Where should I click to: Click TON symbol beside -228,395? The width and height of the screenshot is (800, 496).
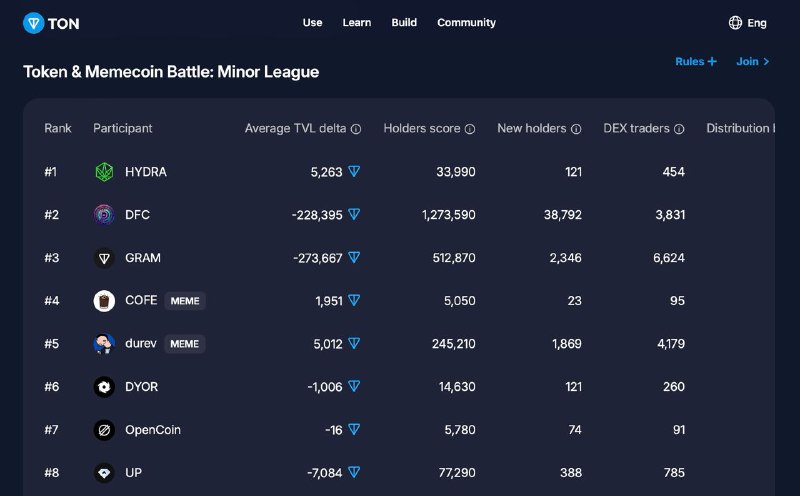coord(354,214)
